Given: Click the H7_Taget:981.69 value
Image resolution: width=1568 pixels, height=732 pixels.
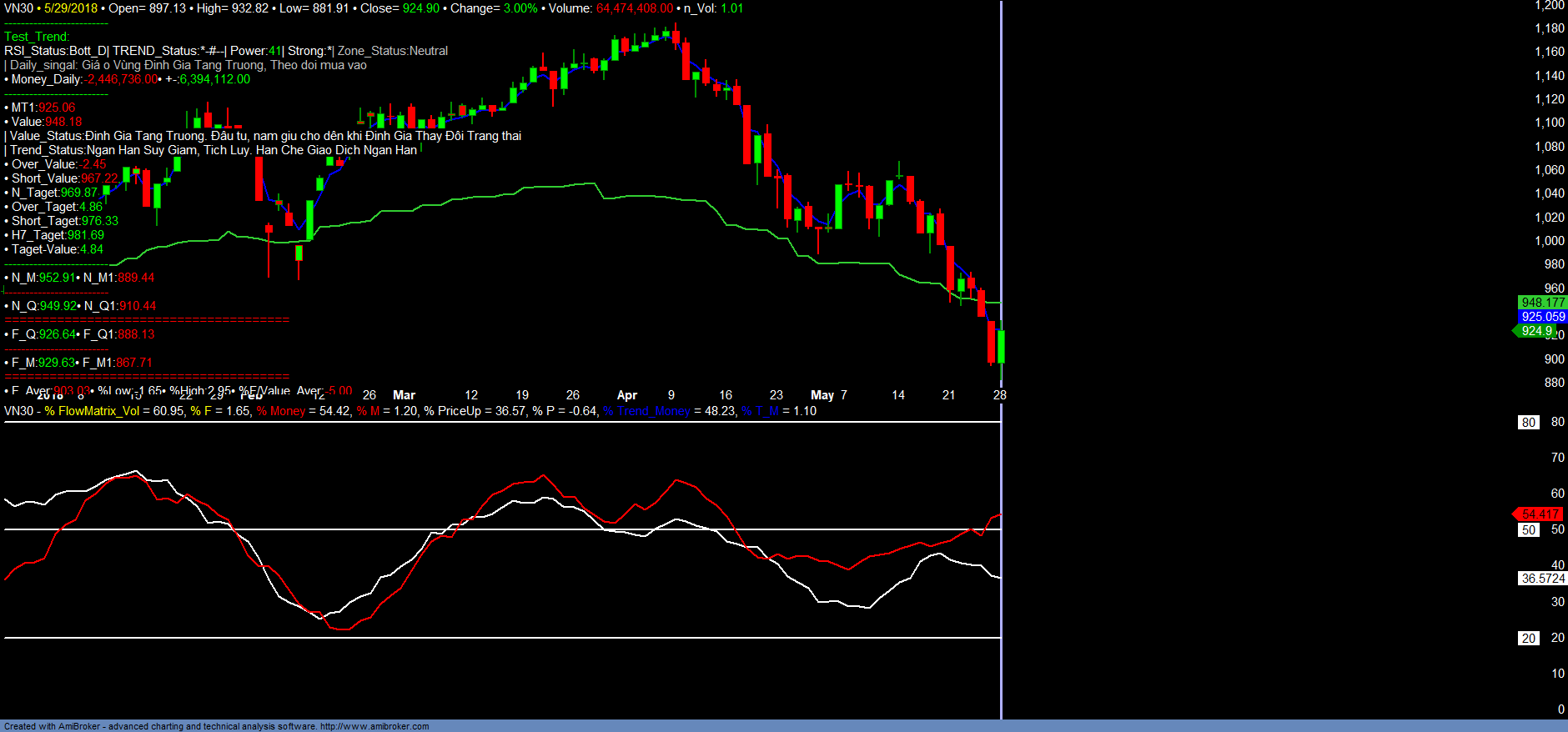Looking at the screenshot, I should (58, 235).
